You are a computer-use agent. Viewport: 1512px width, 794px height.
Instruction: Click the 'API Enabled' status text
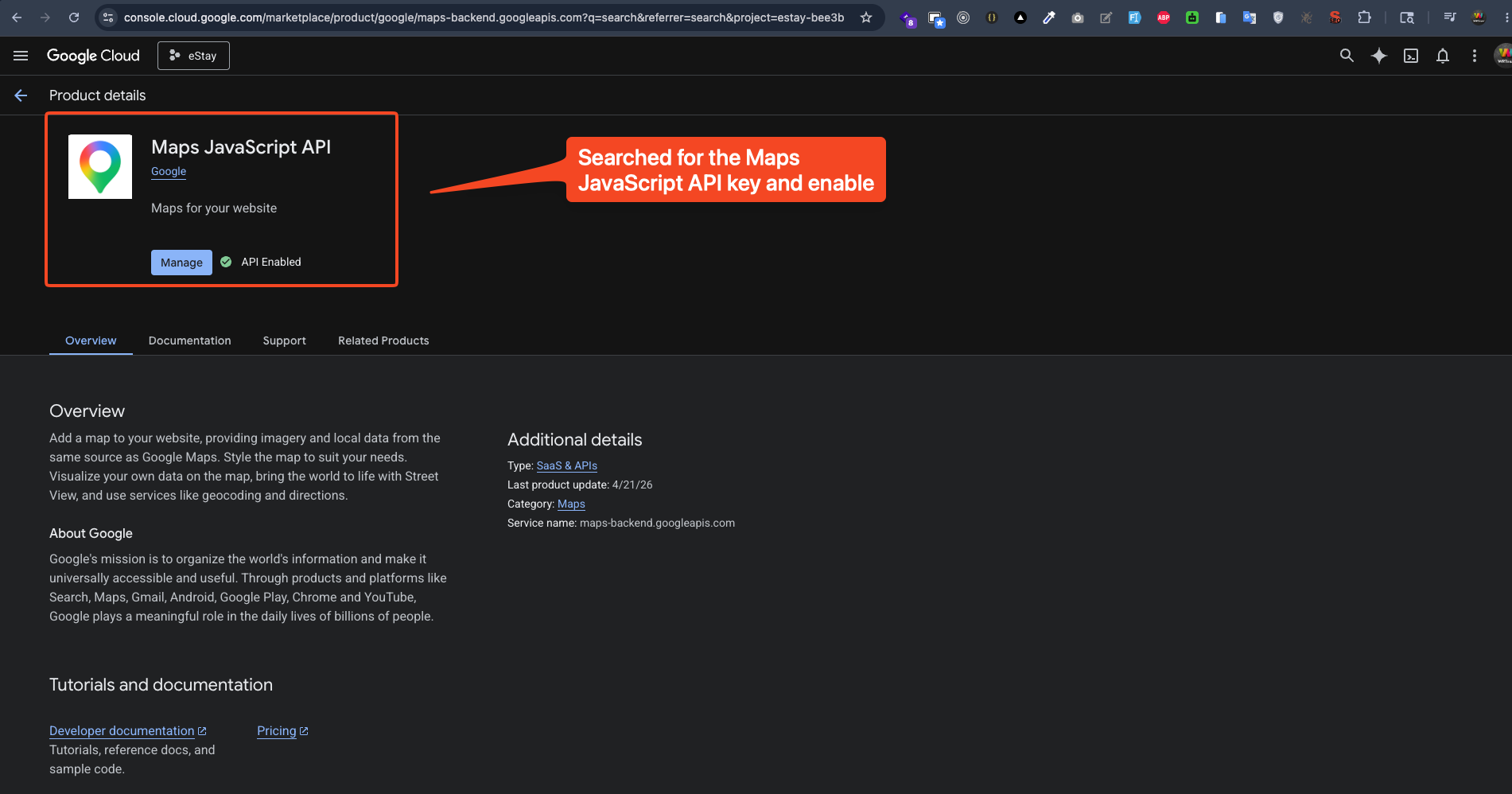click(x=271, y=262)
